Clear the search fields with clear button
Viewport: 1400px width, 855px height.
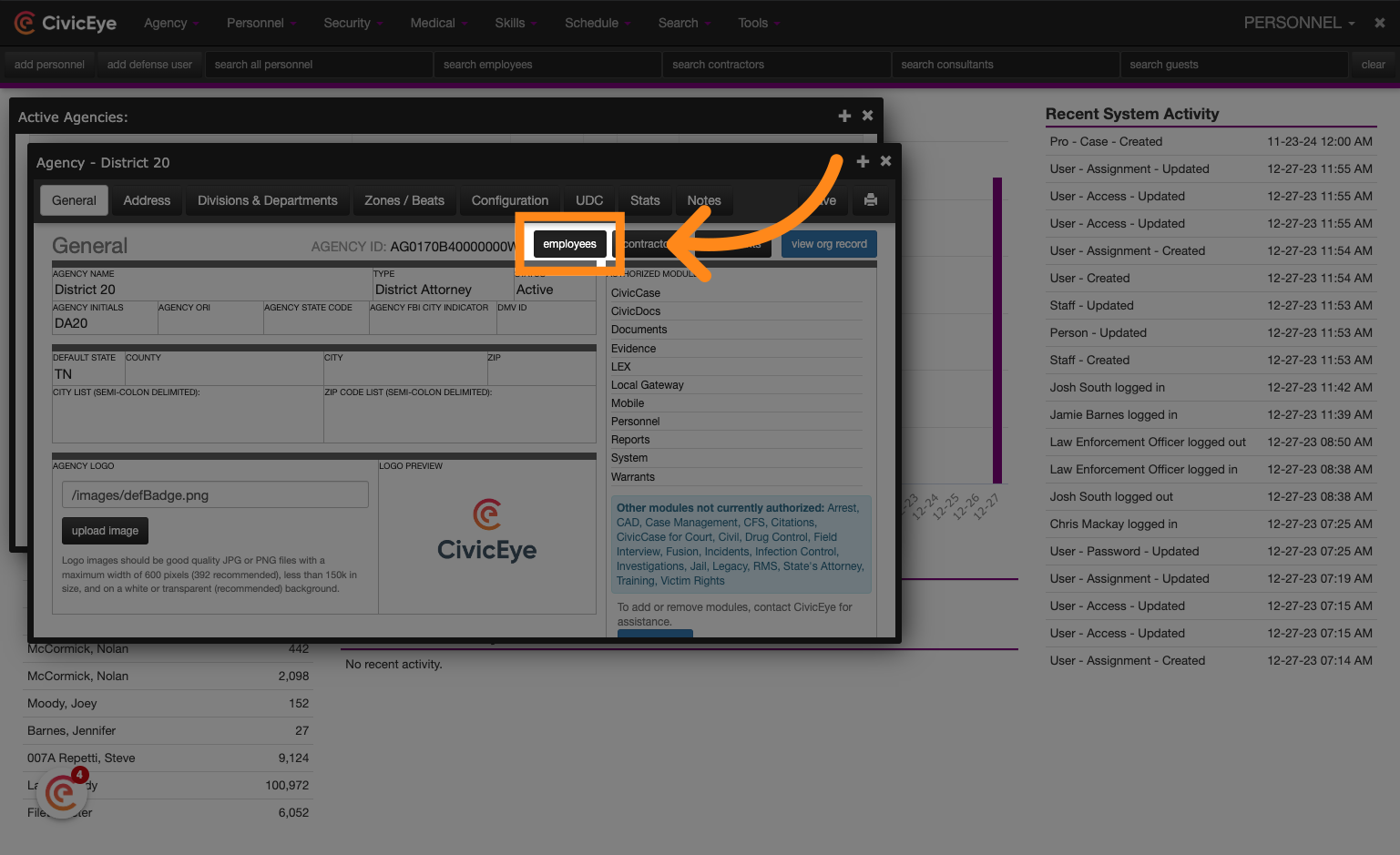(1373, 65)
